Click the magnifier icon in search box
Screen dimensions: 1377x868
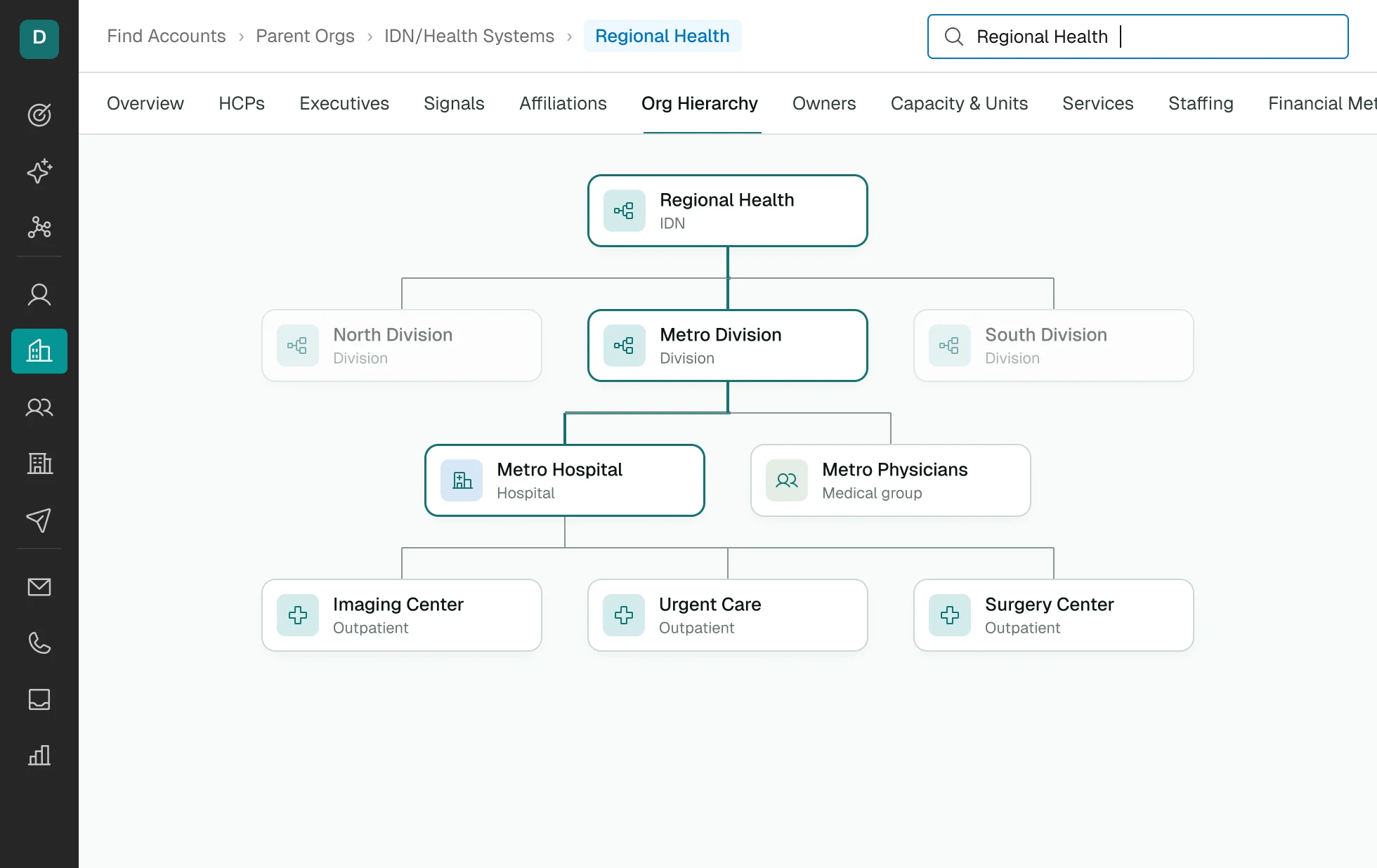point(953,37)
